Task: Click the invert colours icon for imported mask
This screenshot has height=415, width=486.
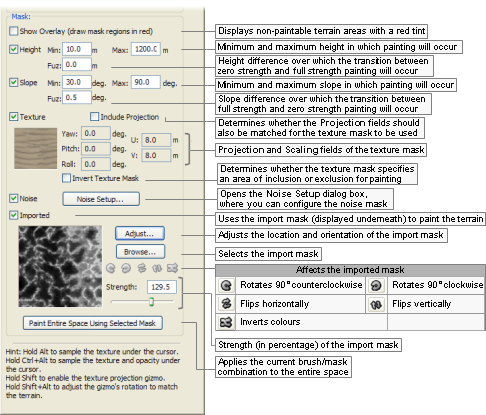Action: click(x=173, y=268)
